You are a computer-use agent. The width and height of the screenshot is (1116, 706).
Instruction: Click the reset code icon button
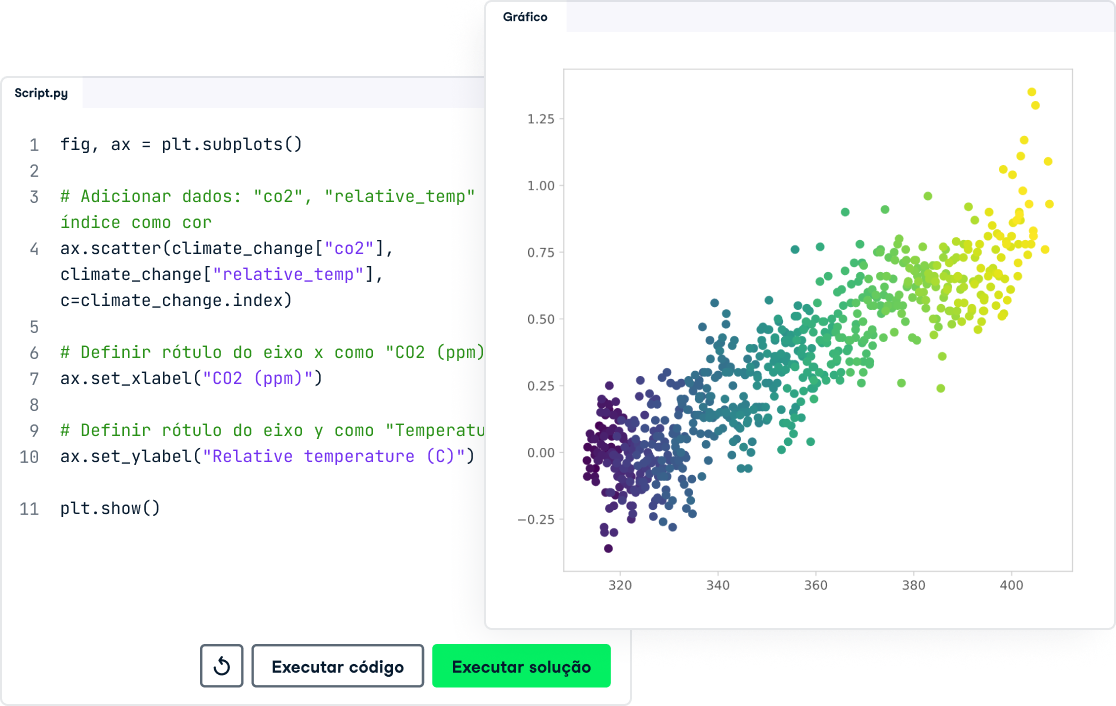[x=222, y=666]
